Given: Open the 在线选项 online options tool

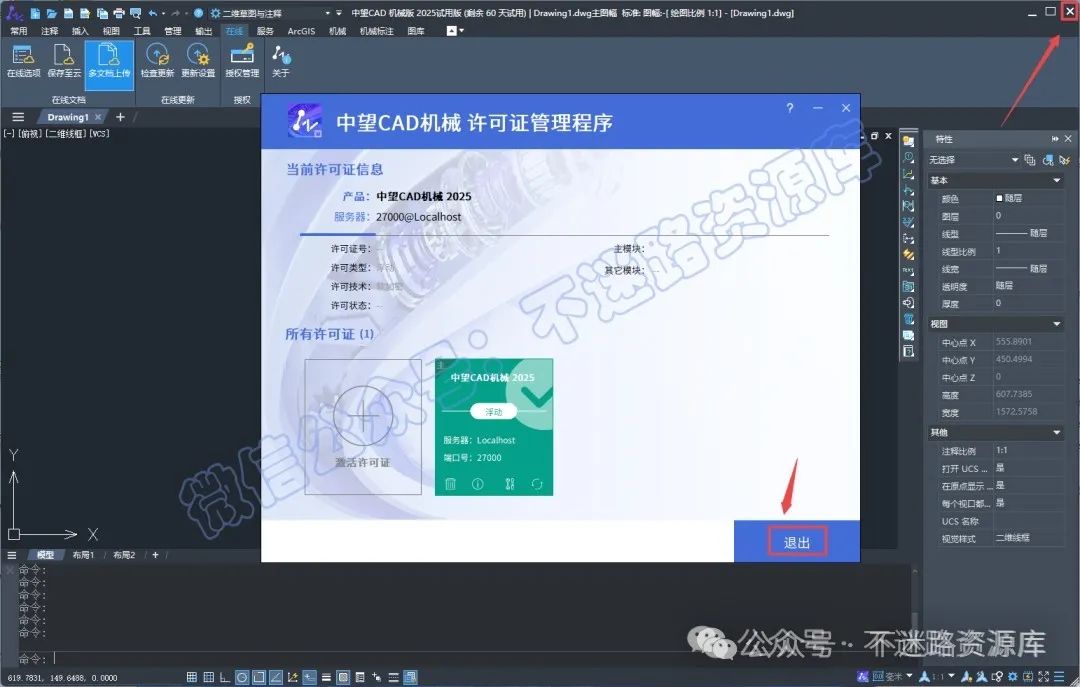Looking at the screenshot, I should (x=23, y=61).
